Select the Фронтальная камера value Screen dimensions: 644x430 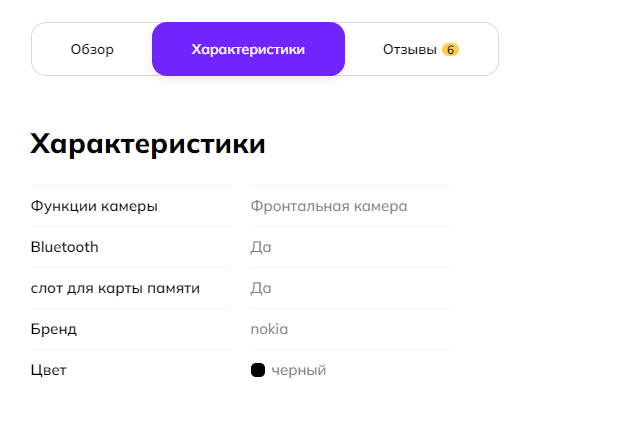[x=329, y=206]
